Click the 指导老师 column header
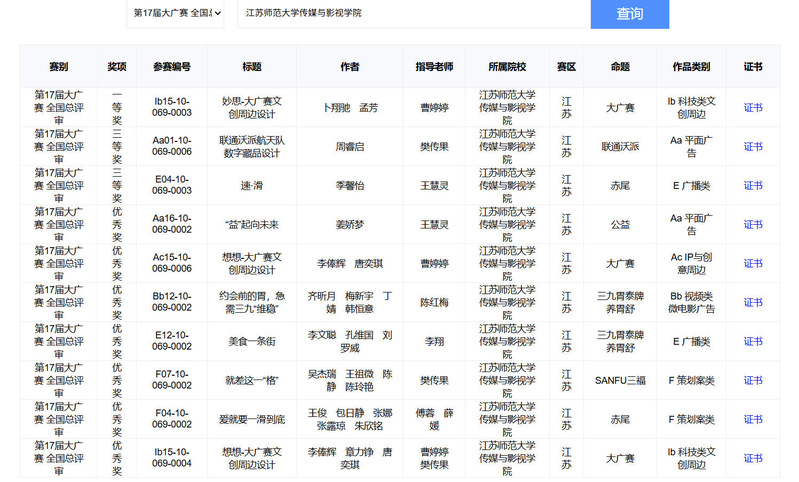Viewport: 799px width, 482px height. (x=434, y=67)
